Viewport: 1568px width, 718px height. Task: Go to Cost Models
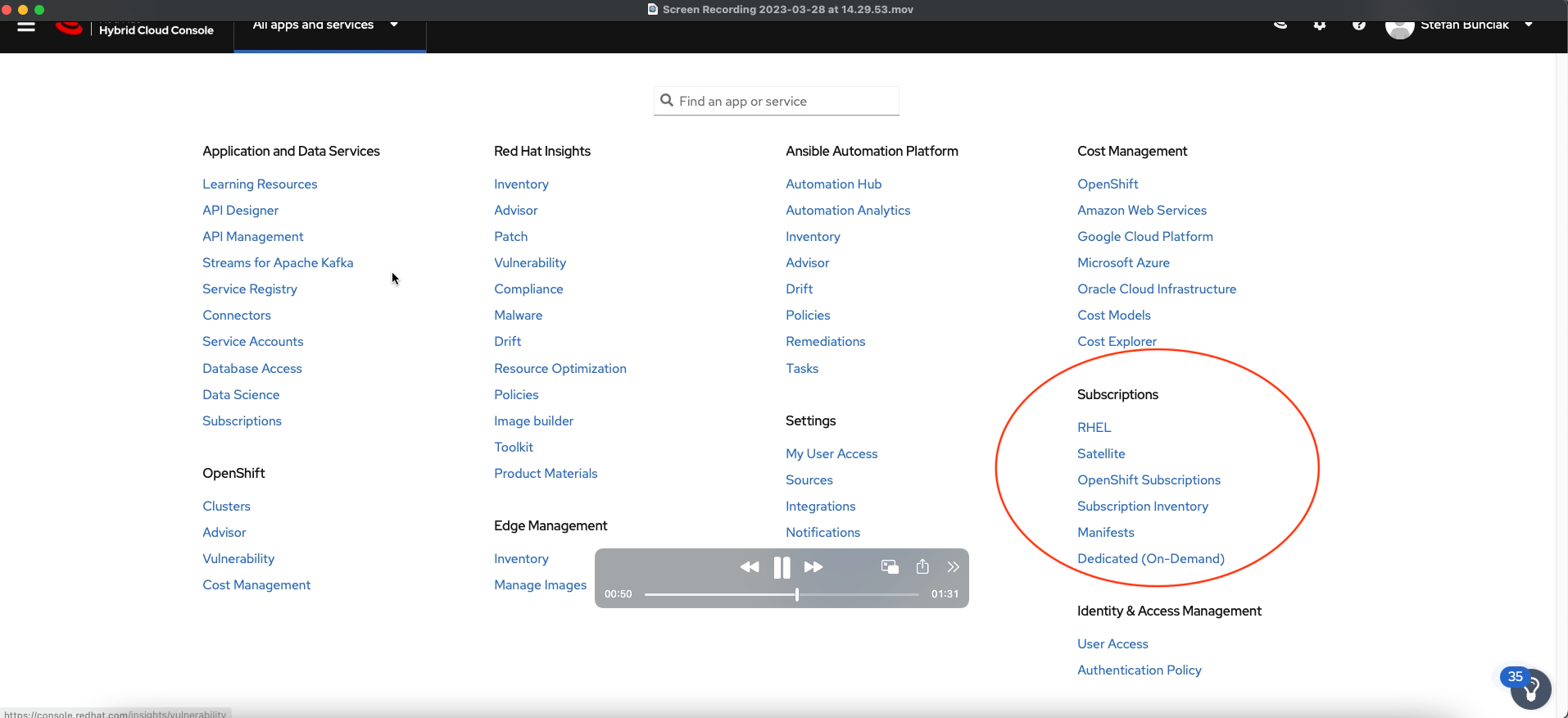pyautogui.click(x=1114, y=316)
